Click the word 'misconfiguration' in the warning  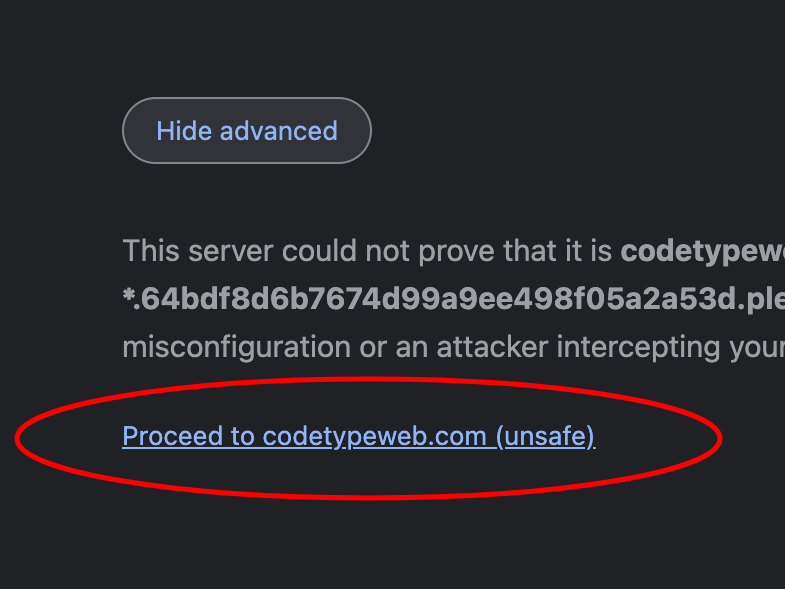coord(236,347)
